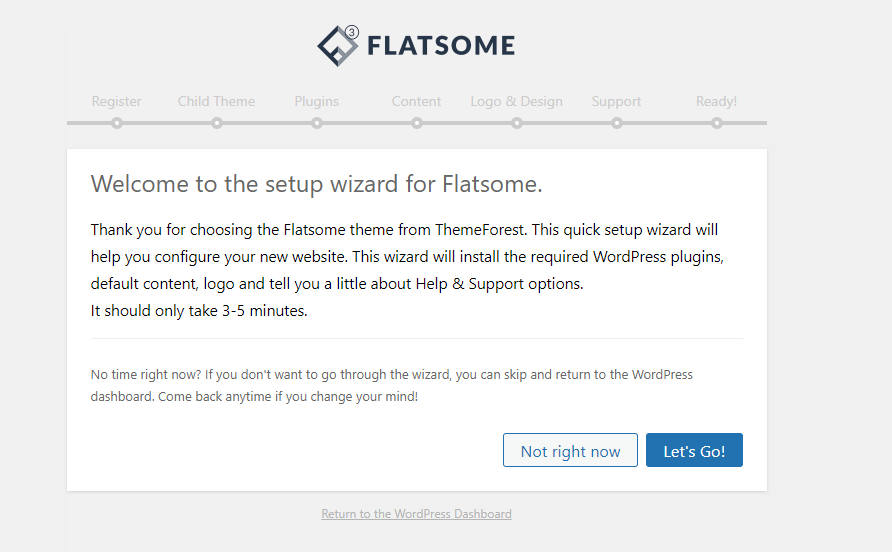This screenshot has width=892, height=552.
Task: Click the progress dot under Plugins
Action: click(317, 123)
